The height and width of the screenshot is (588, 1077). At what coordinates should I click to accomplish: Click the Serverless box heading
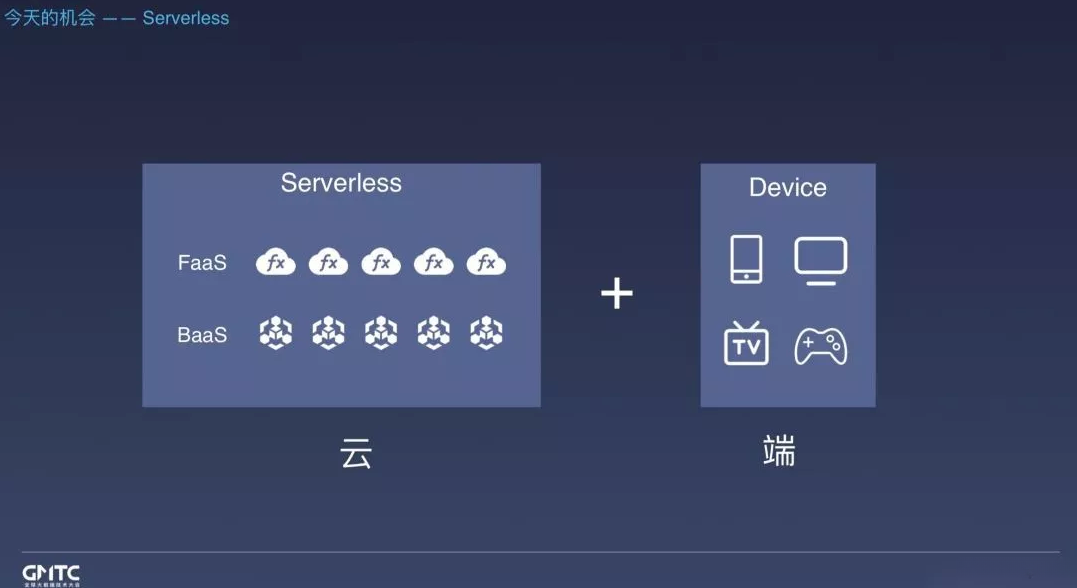[341, 183]
